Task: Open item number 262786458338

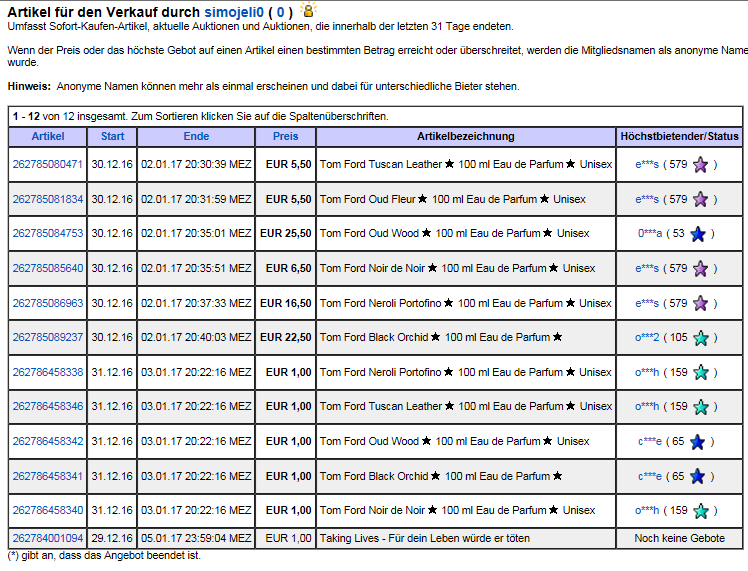Action: tap(48, 373)
